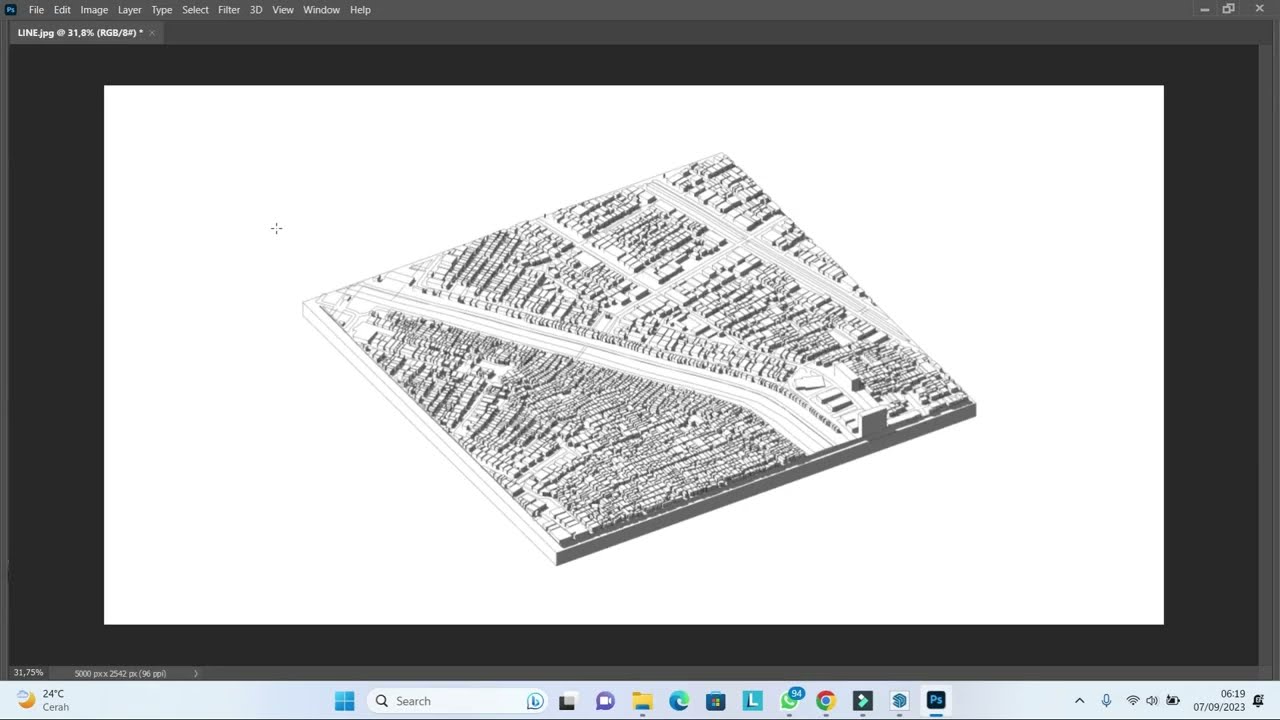Open the File menu
The width and height of the screenshot is (1280, 720).
coord(36,10)
